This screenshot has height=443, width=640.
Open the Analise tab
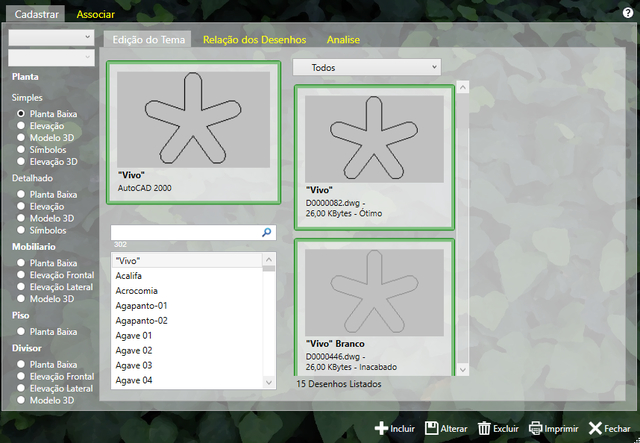pyautogui.click(x=343, y=40)
